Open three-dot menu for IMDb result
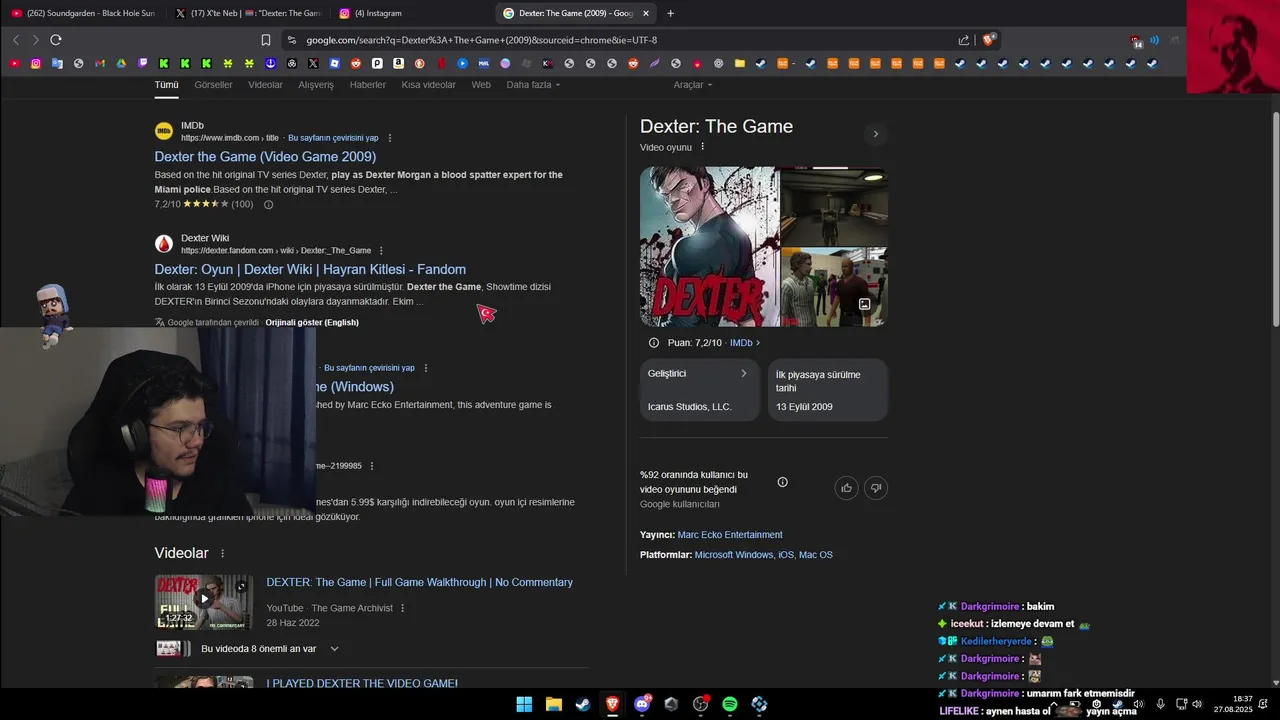The width and height of the screenshot is (1280, 720). 390,138
